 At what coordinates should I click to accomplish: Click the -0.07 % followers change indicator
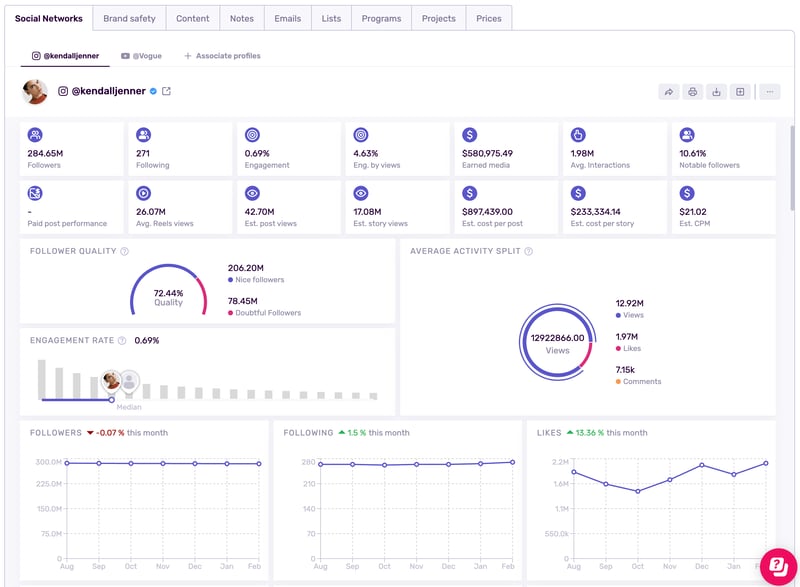point(106,432)
